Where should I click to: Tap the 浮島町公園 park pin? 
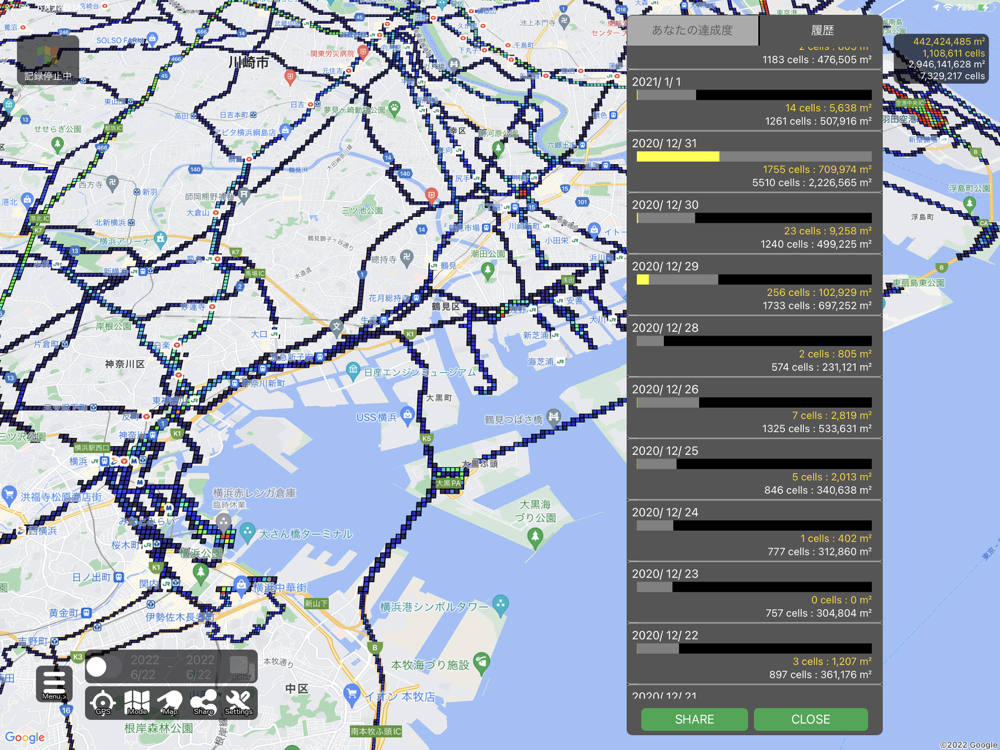[x=969, y=204]
